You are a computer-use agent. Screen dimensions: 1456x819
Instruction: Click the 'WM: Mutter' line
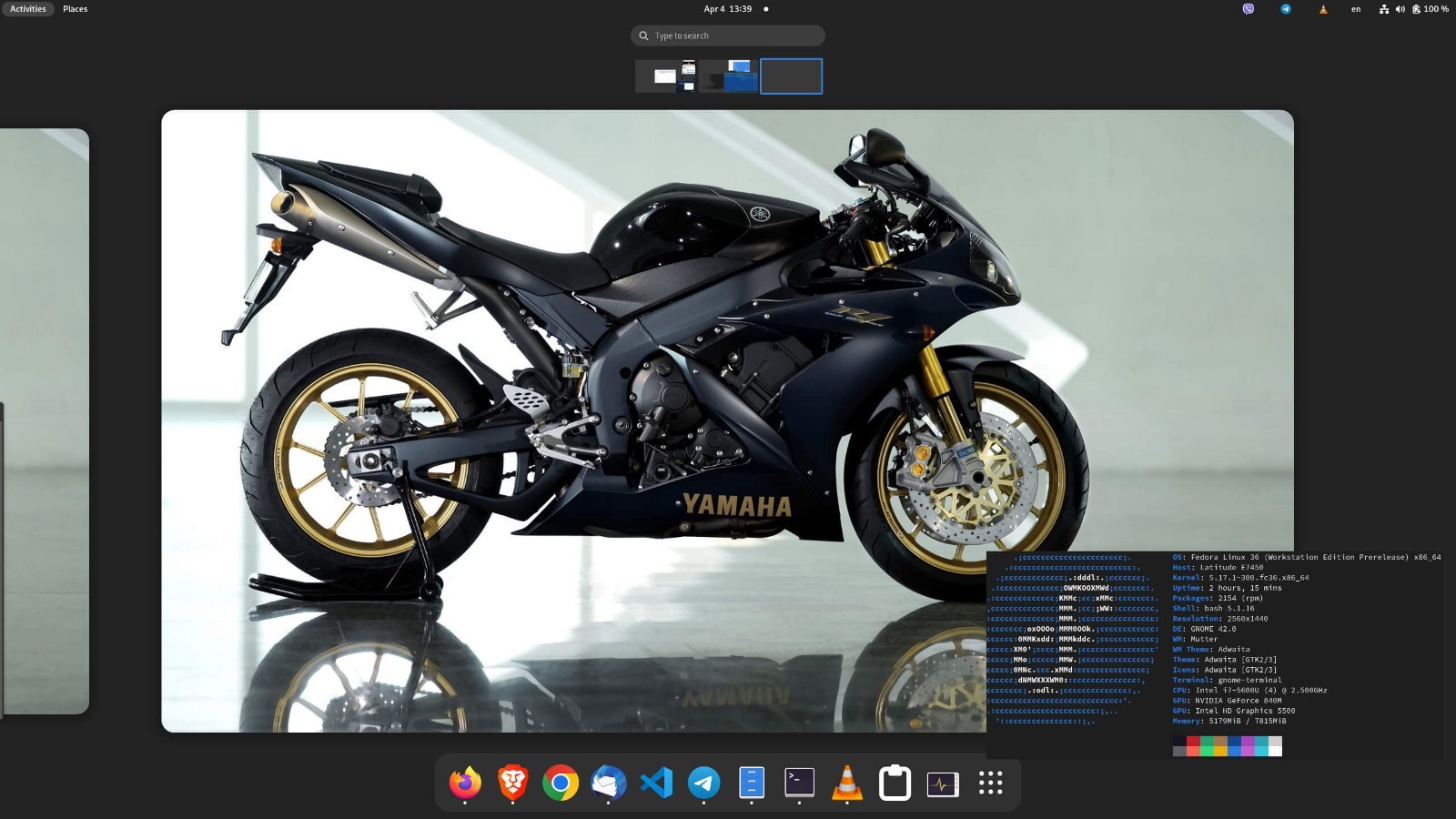(x=1195, y=639)
